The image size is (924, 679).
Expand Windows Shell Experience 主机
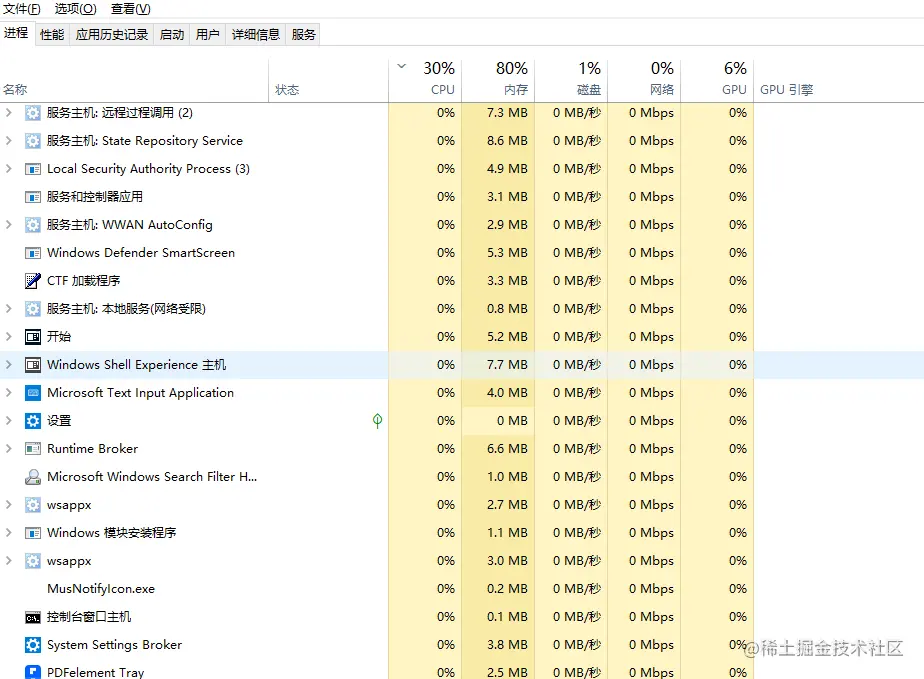pyautogui.click(x=8, y=364)
